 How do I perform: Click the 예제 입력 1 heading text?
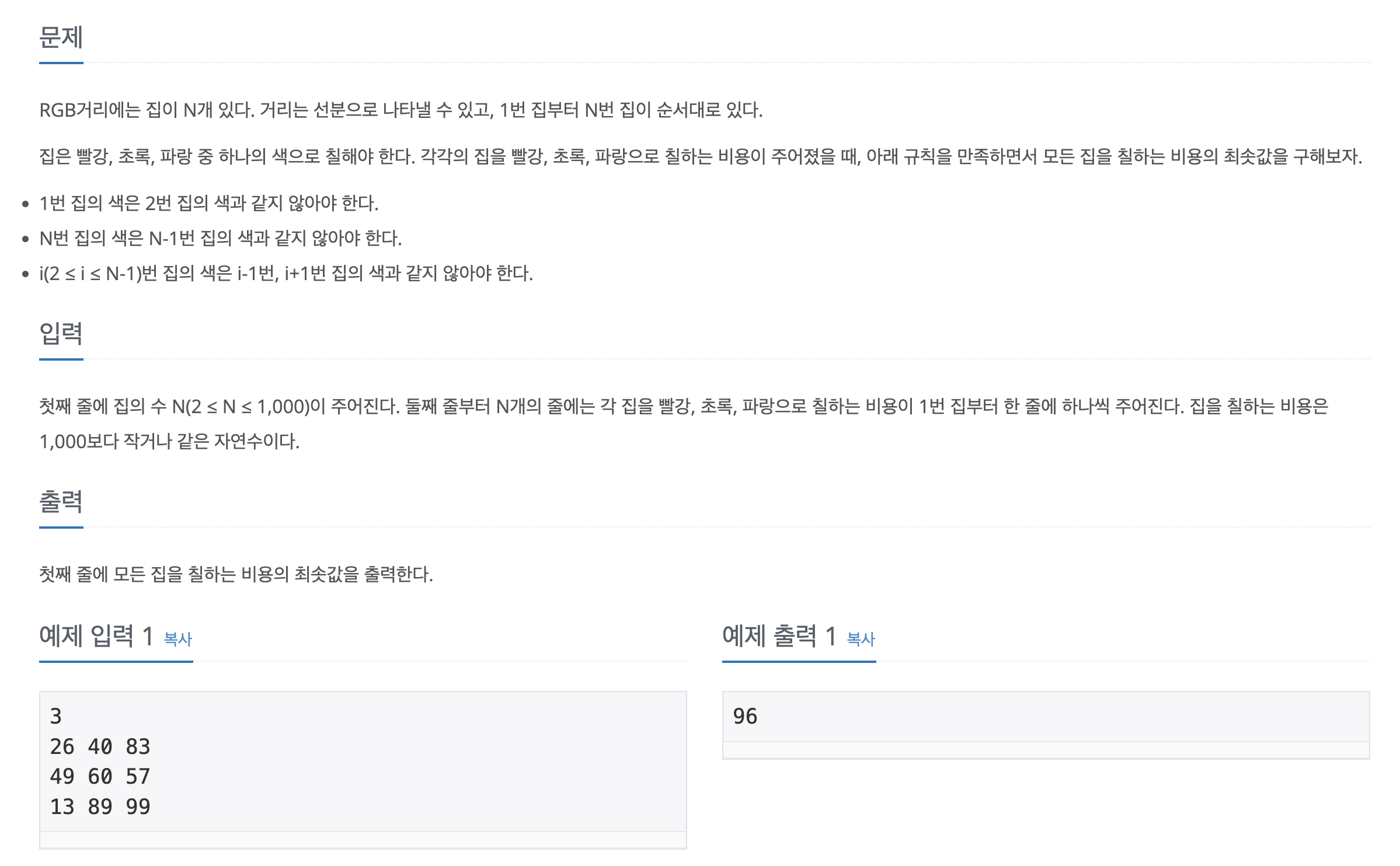pos(96,635)
